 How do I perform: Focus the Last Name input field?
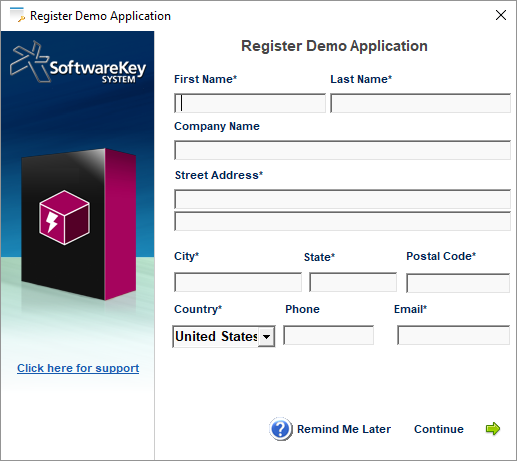pos(420,103)
